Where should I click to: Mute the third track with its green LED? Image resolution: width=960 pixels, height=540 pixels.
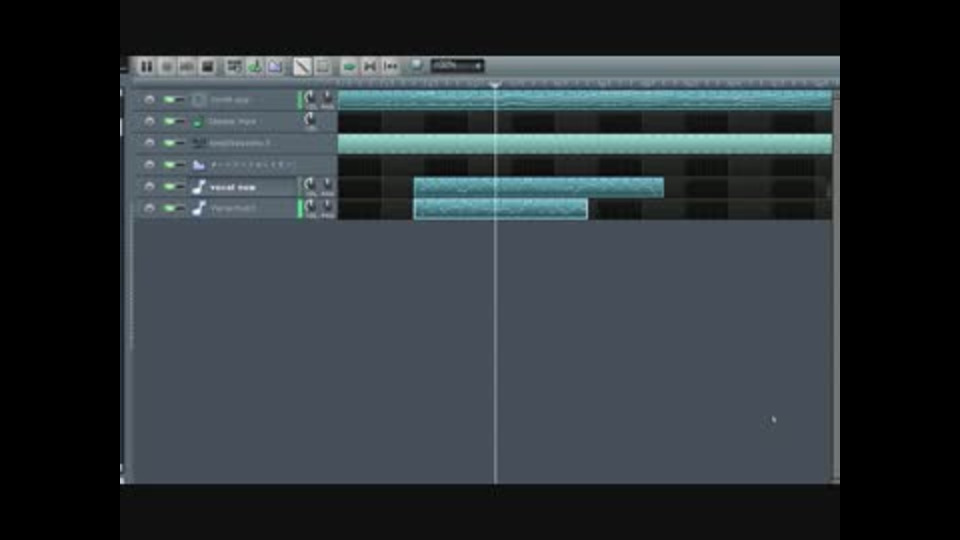pos(169,143)
